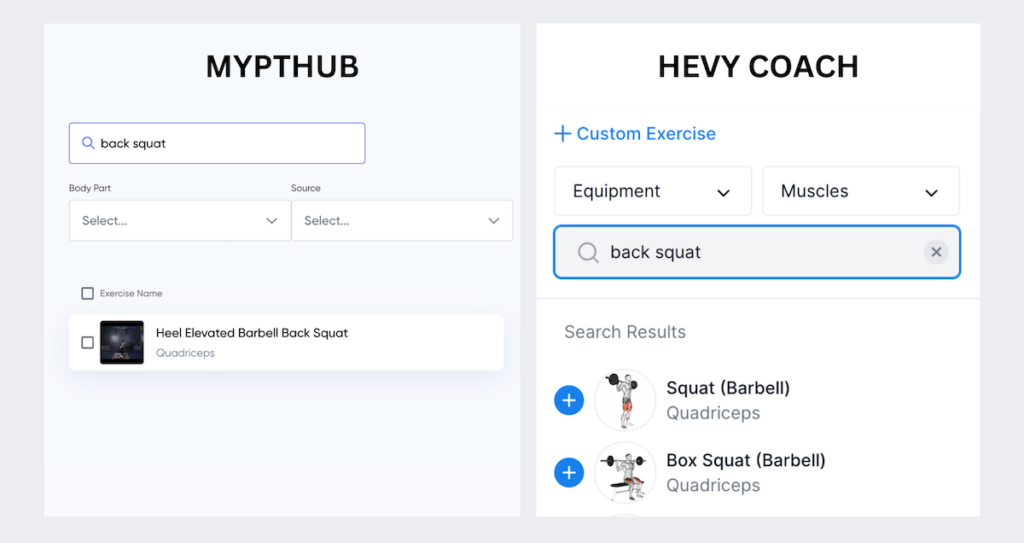Focus the MyPTHub back squat search field
The image size is (1024, 543).
[x=228, y=143]
